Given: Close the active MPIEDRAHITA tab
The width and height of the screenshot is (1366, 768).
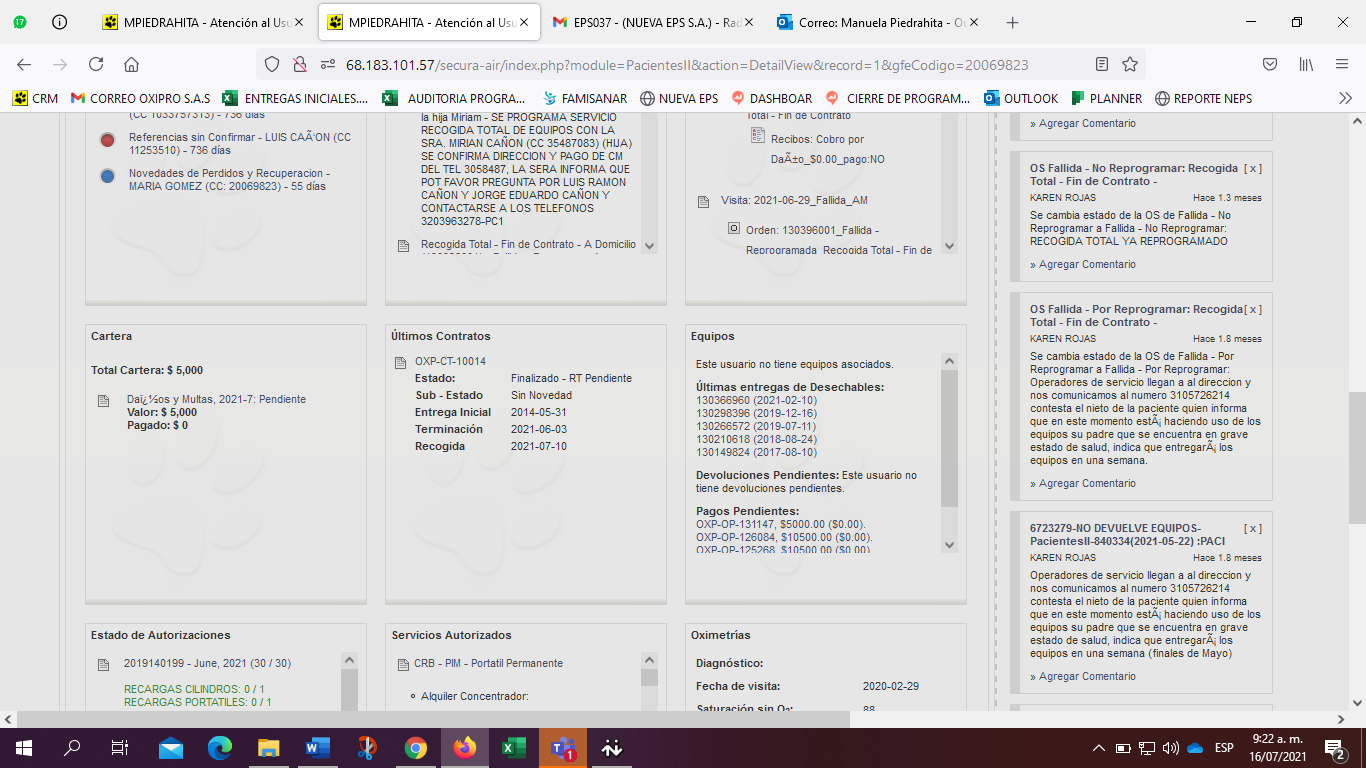Looking at the screenshot, I should click(524, 22).
